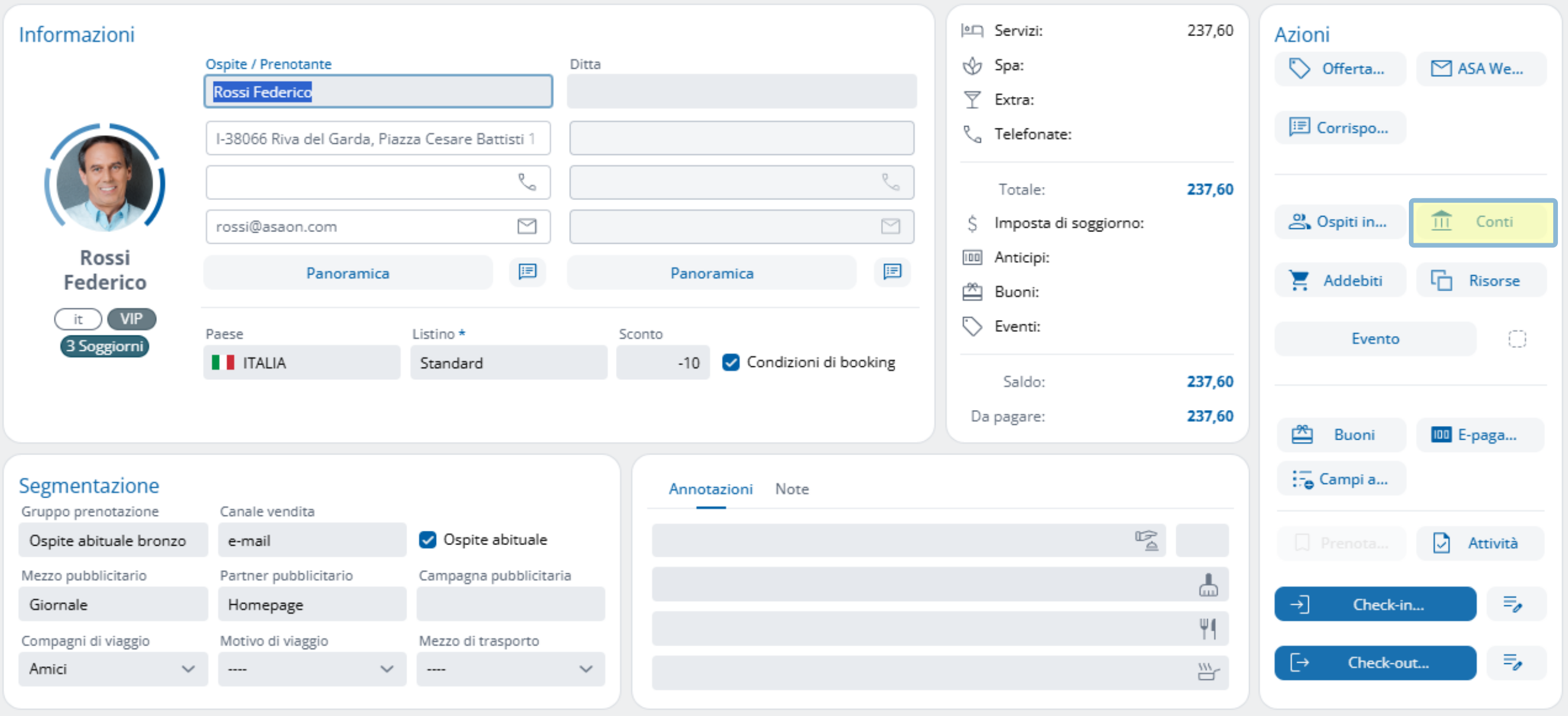Toggle Ospite abituale checkbox
The image size is (1568, 716).
pos(427,540)
